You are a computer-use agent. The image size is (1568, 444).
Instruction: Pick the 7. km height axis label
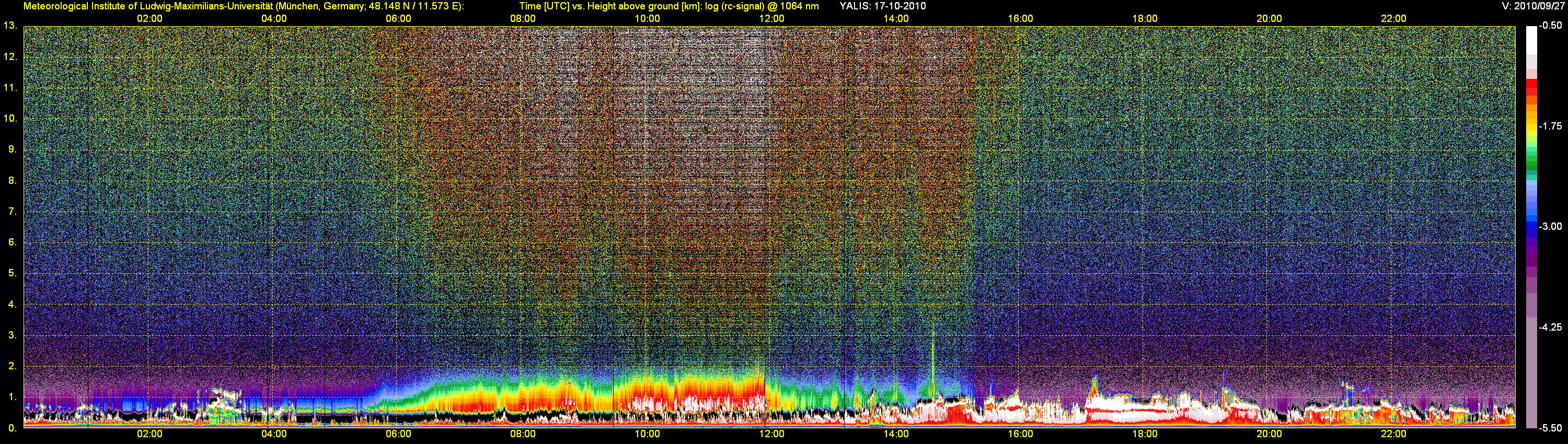click(12, 212)
